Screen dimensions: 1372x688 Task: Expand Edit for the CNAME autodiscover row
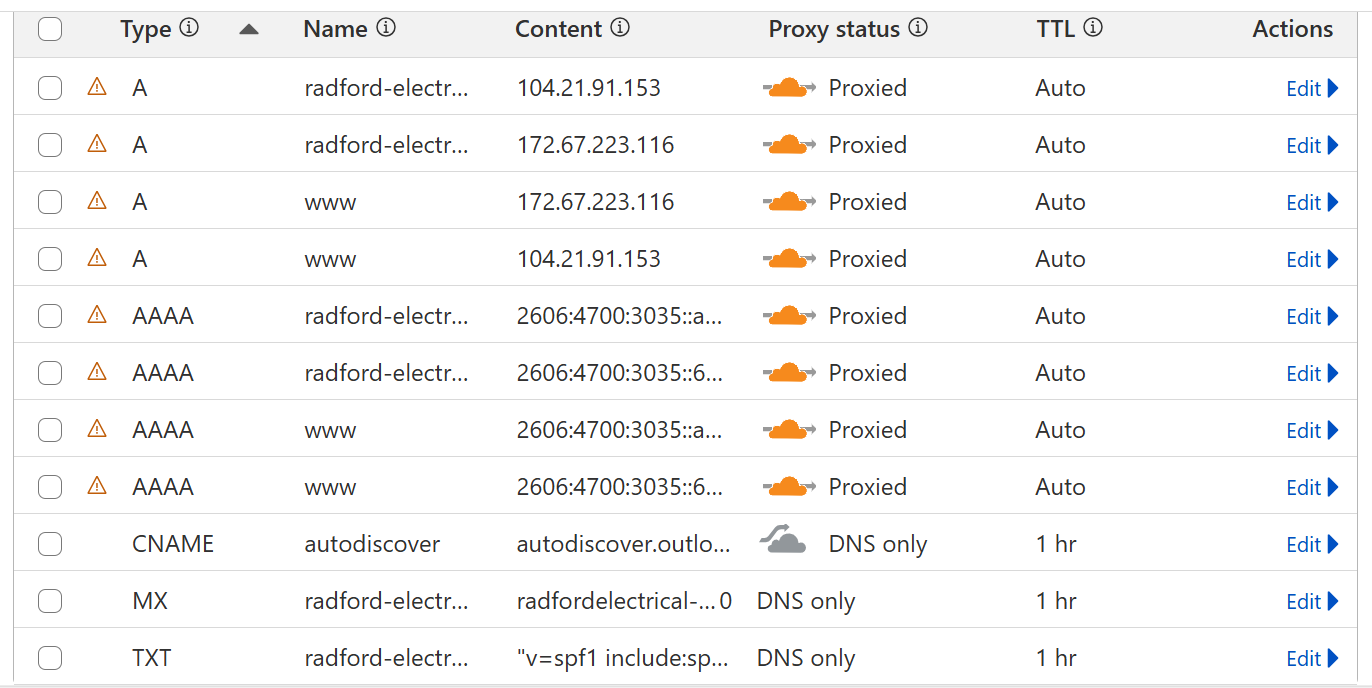[1312, 544]
